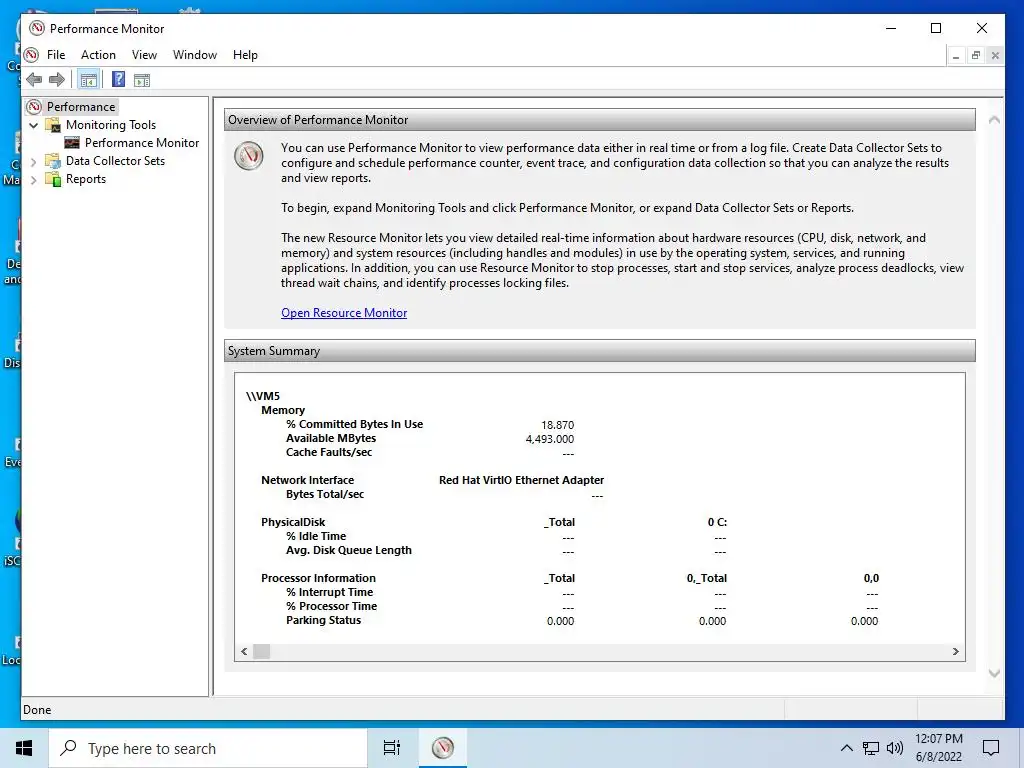Toggle Show/Hide Console Tree toolbar icon
The width and height of the screenshot is (1024, 768).
88,80
